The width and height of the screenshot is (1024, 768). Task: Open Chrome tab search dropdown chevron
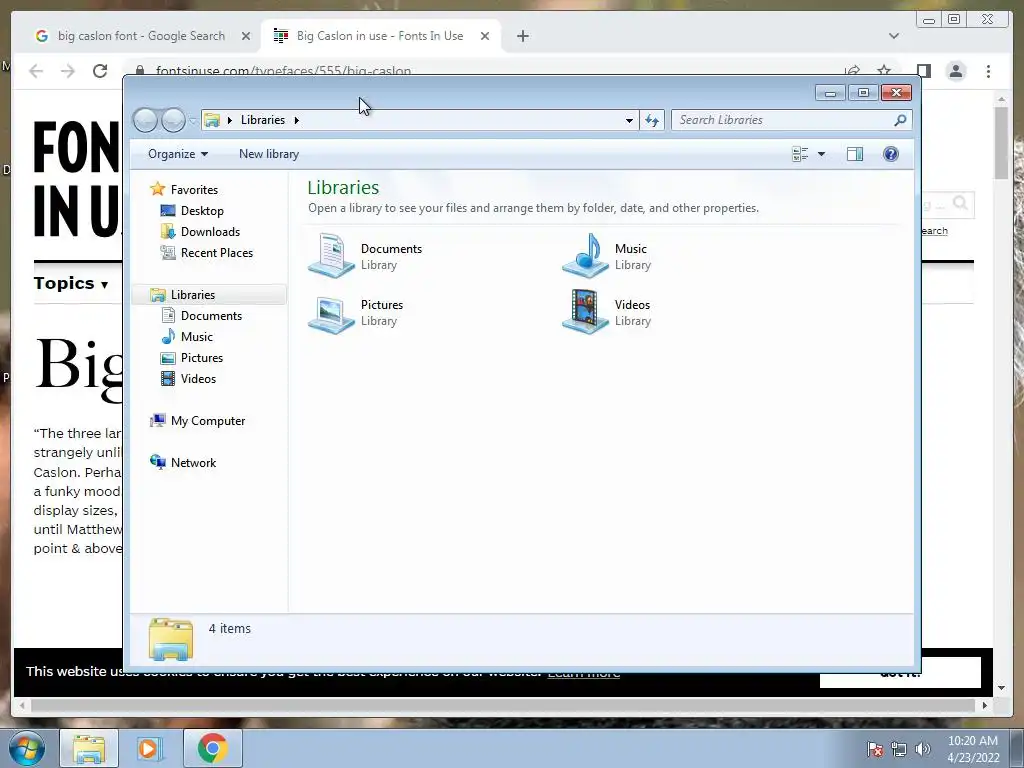click(x=894, y=36)
